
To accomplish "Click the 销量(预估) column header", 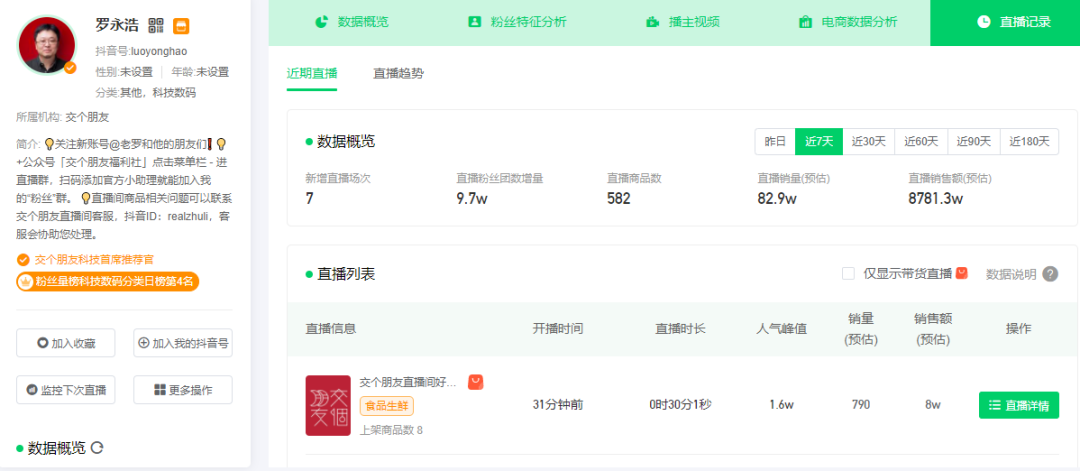I will (861, 328).
